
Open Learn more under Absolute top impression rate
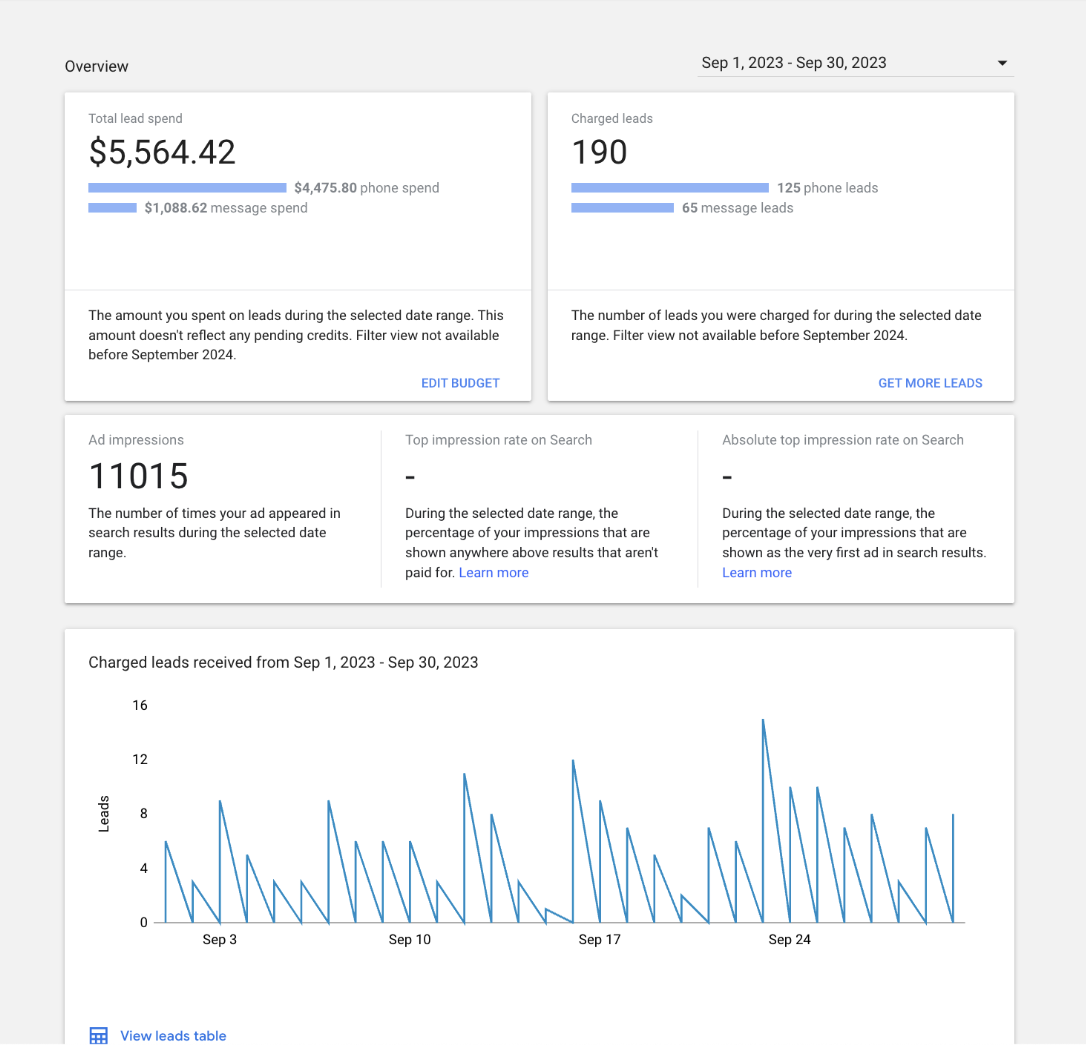[757, 573]
